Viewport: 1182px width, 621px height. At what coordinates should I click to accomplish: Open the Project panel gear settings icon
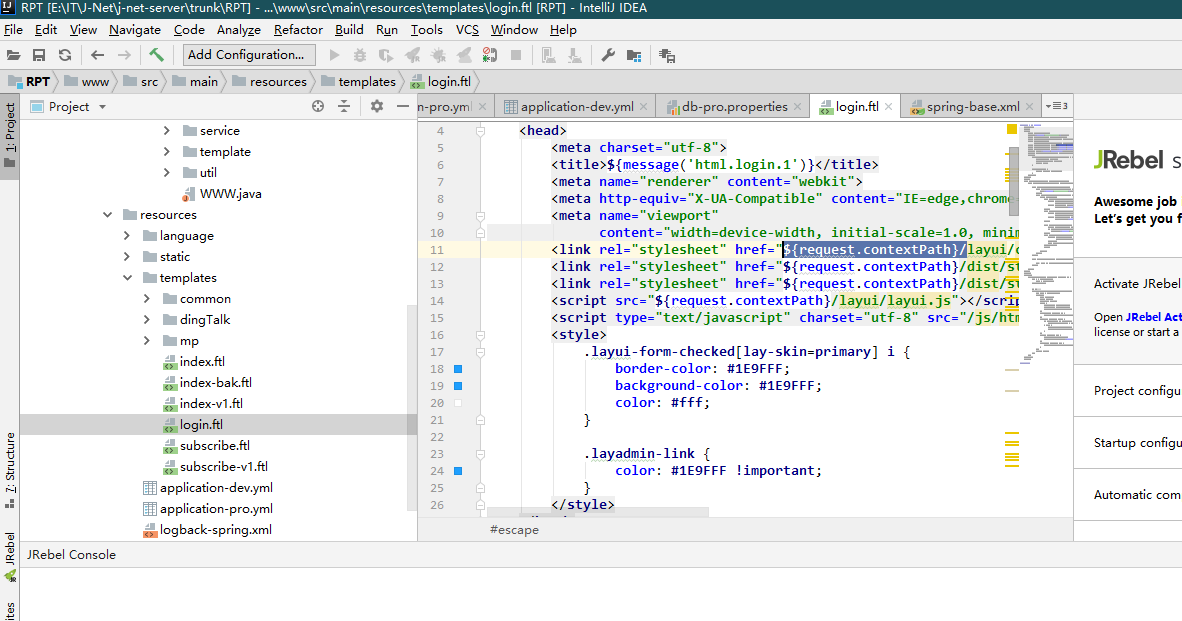click(376, 105)
